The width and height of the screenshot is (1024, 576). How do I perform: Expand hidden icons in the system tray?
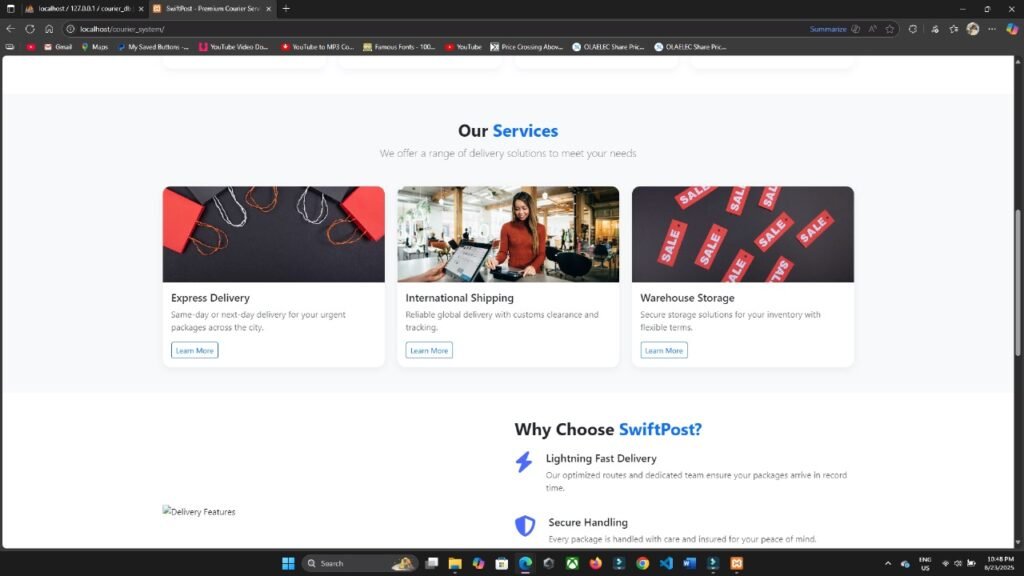(x=888, y=562)
